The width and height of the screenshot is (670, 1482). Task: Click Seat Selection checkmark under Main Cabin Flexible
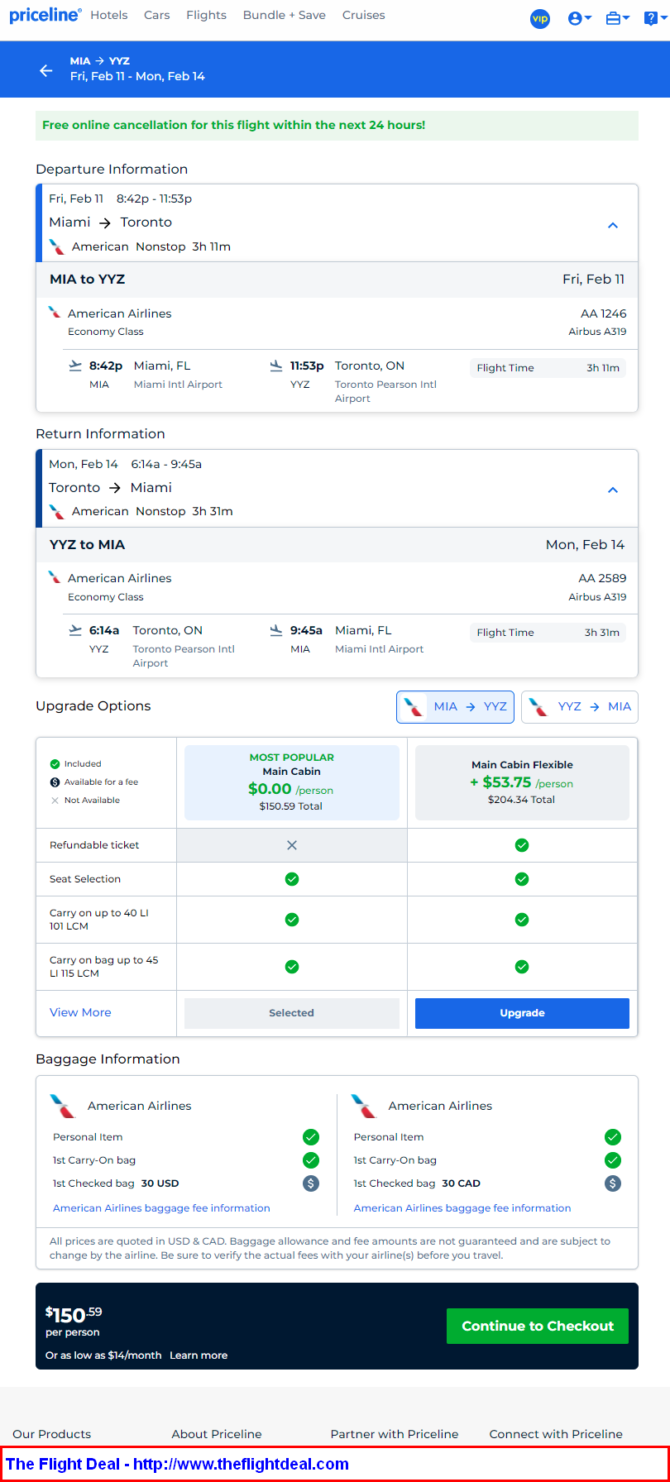[x=522, y=879]
